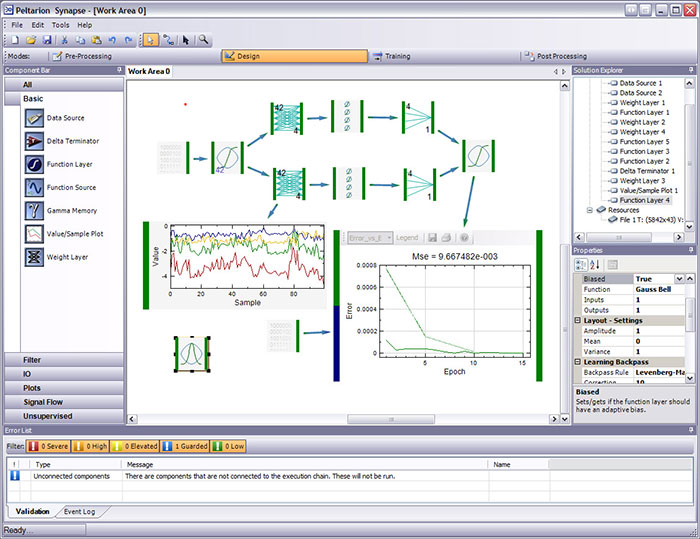Select the zoom magnifier tool
Screen dimensions: 700x539
[204, 39]
